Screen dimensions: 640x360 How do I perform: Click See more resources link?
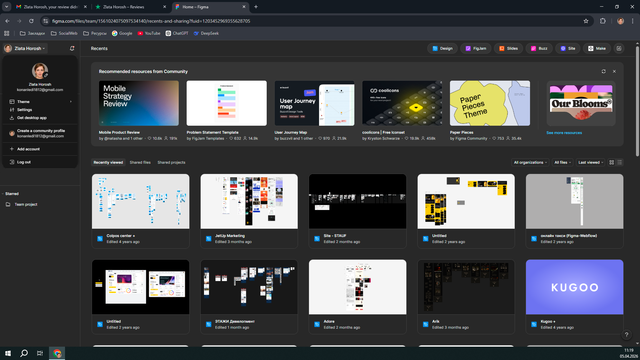(x=564, y=133)
